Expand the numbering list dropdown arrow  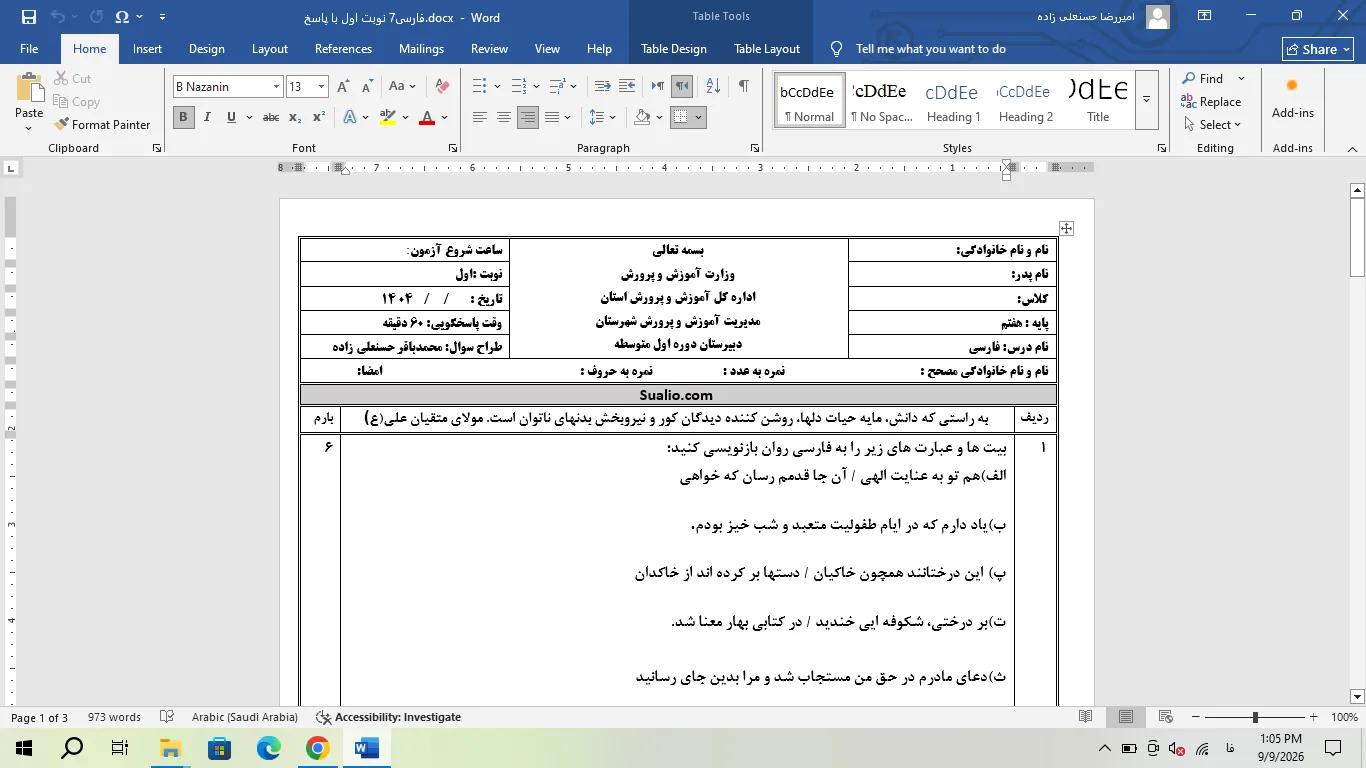click(x=536, y=87)
